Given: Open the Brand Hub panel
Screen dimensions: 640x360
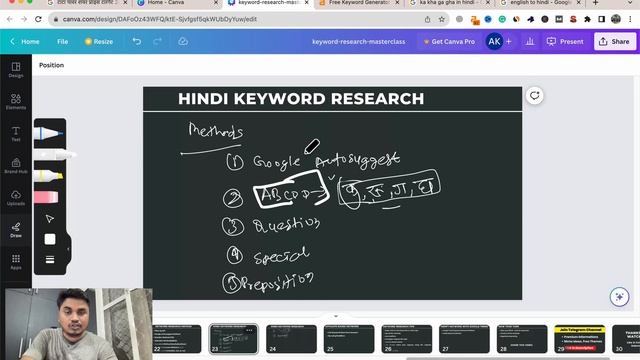Looking at the screenshot, I should (x=16, y=165).
